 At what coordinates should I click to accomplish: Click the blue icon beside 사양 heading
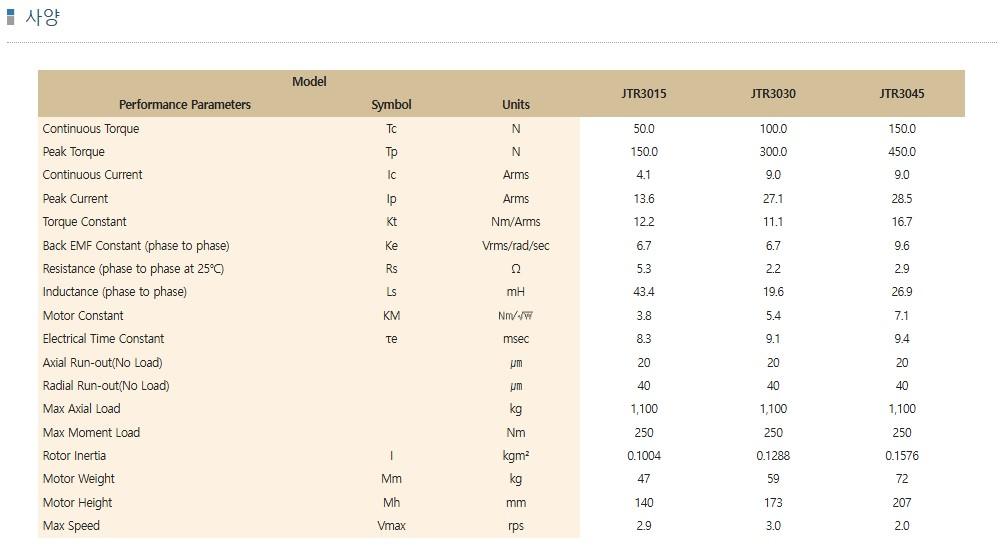pyautogui.click(x=10, y=16)
